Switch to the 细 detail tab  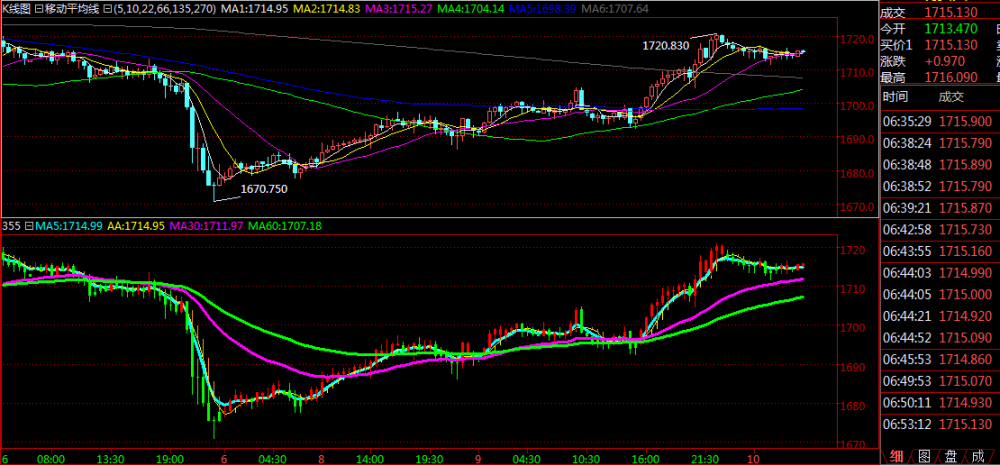point(896,456)
